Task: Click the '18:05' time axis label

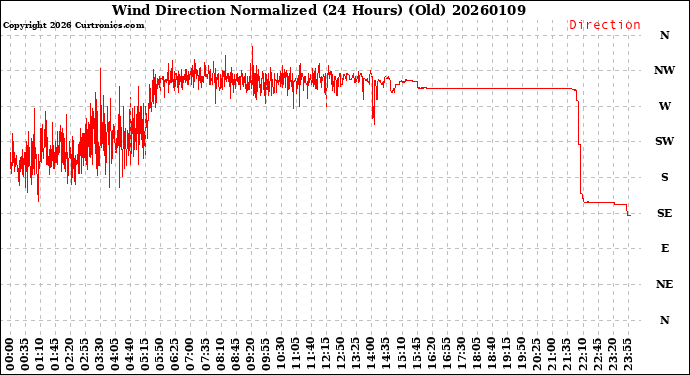Action: [477, 354]
